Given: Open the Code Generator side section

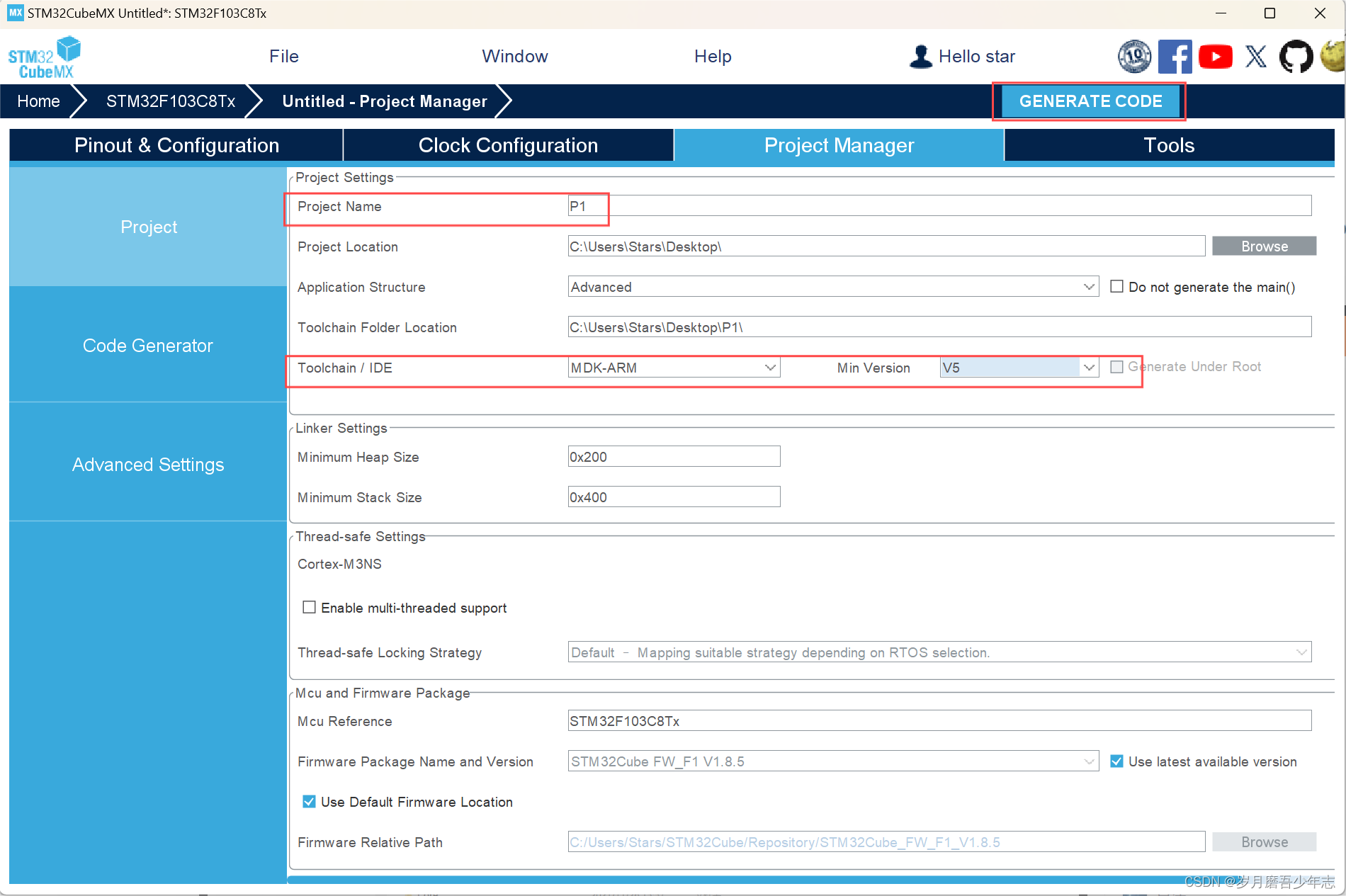Looking at the screenshot, I should click(x=148, y=346).
